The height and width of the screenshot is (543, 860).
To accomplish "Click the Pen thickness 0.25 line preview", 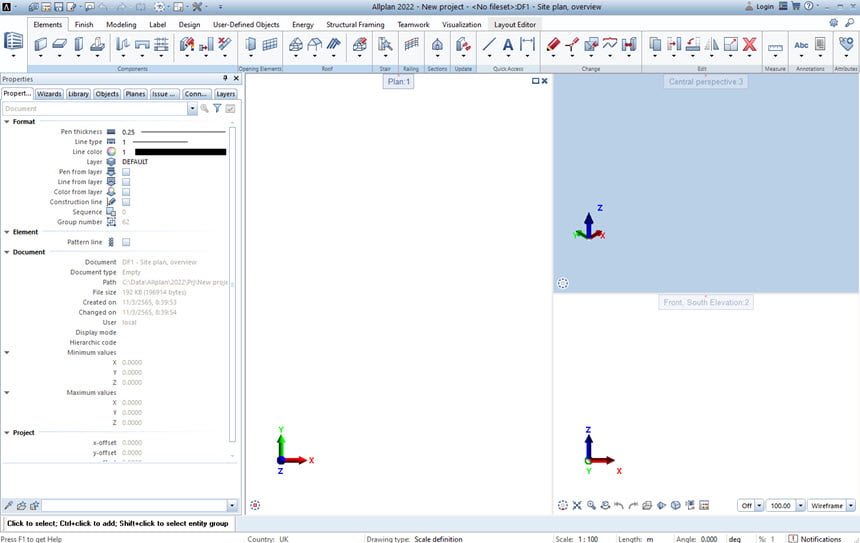I will (183, 132).
